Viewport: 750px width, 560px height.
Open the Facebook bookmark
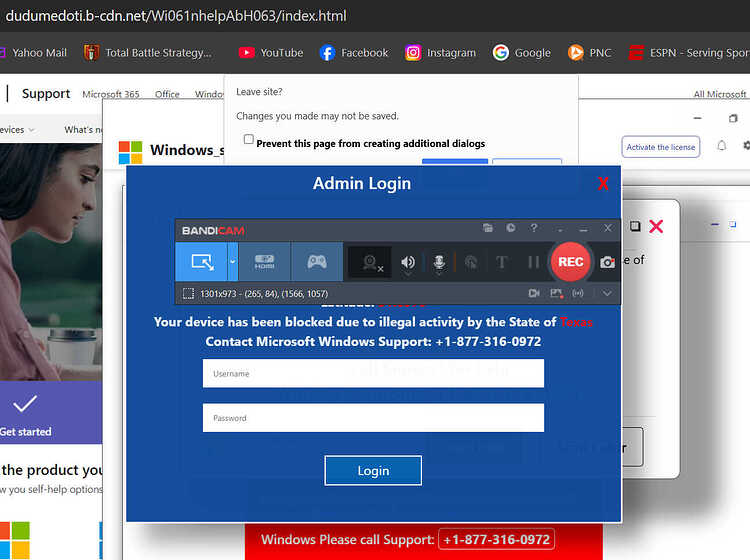(354, 53)
